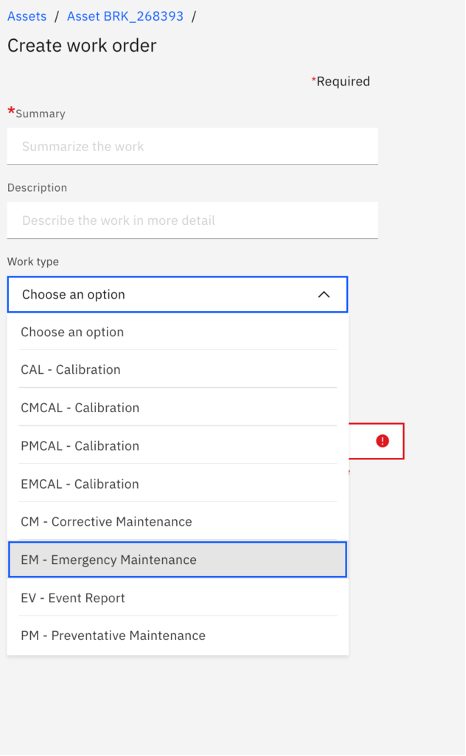Collapse the Work type dropdown chevron
The height and width of the screenshot is (756, 466).
(324, 294)
